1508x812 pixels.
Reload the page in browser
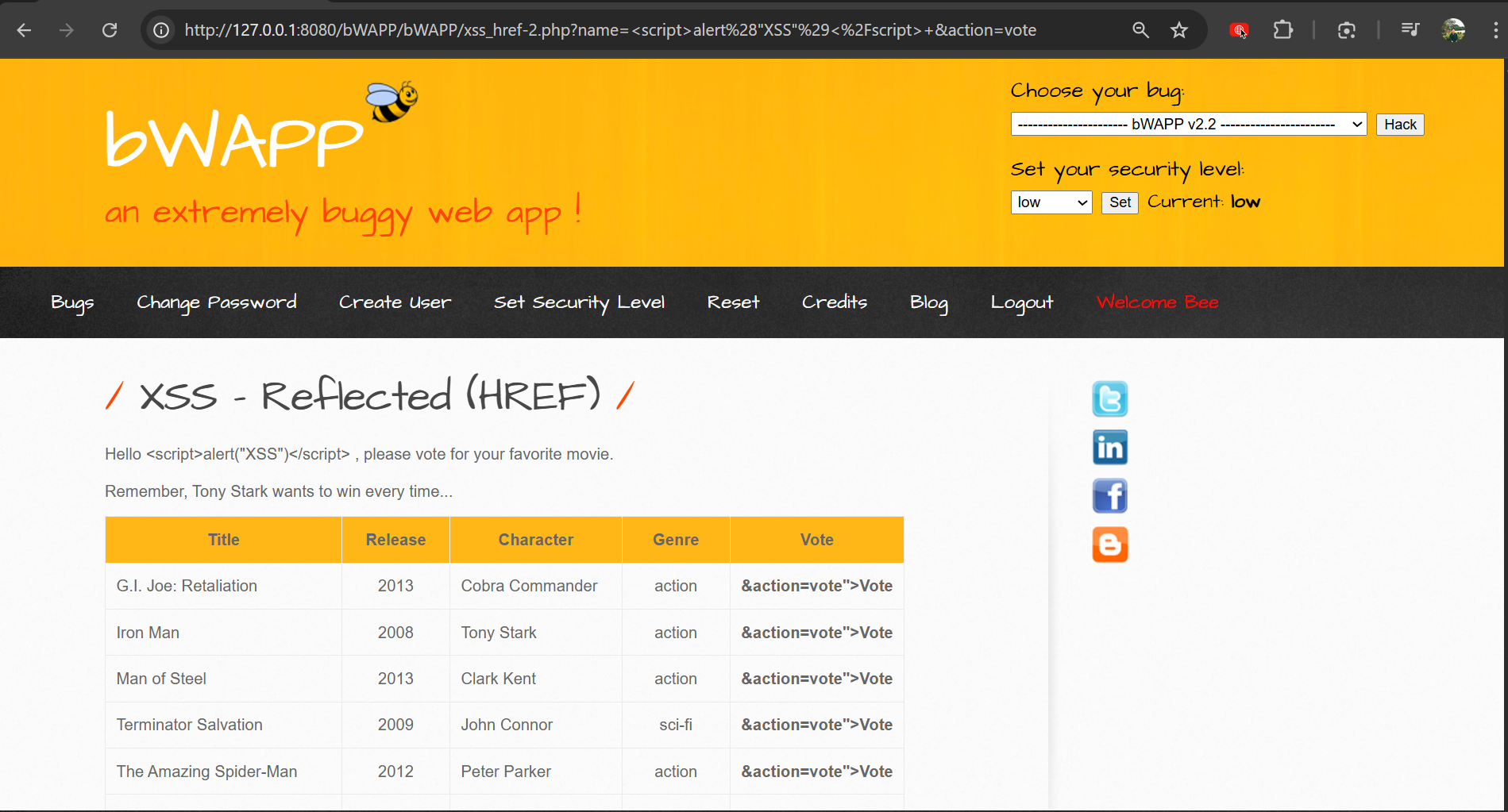click(110, 30)
